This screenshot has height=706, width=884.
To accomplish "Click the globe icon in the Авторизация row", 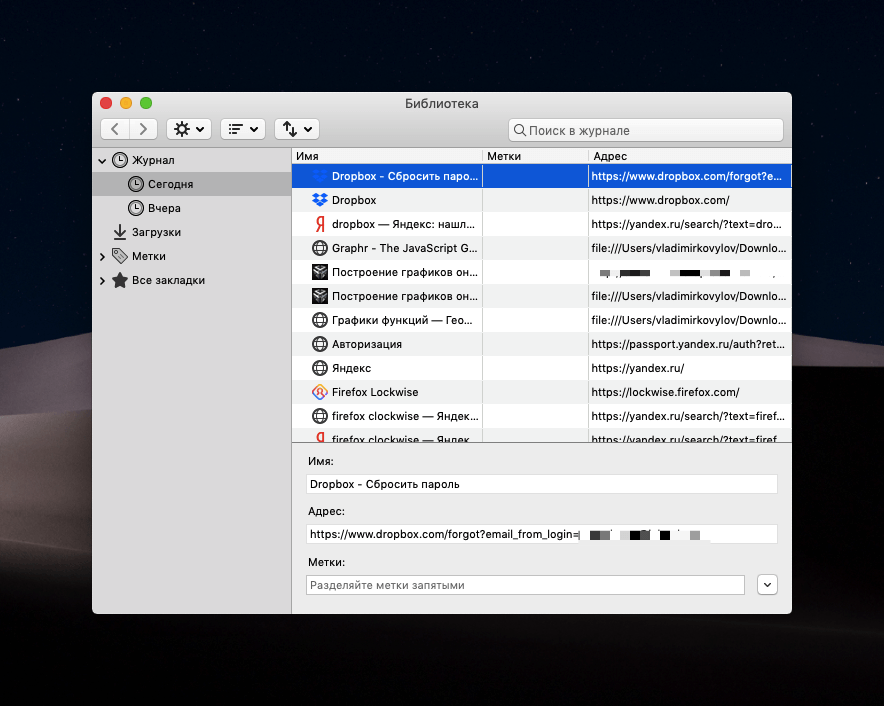I will [320, 344].
